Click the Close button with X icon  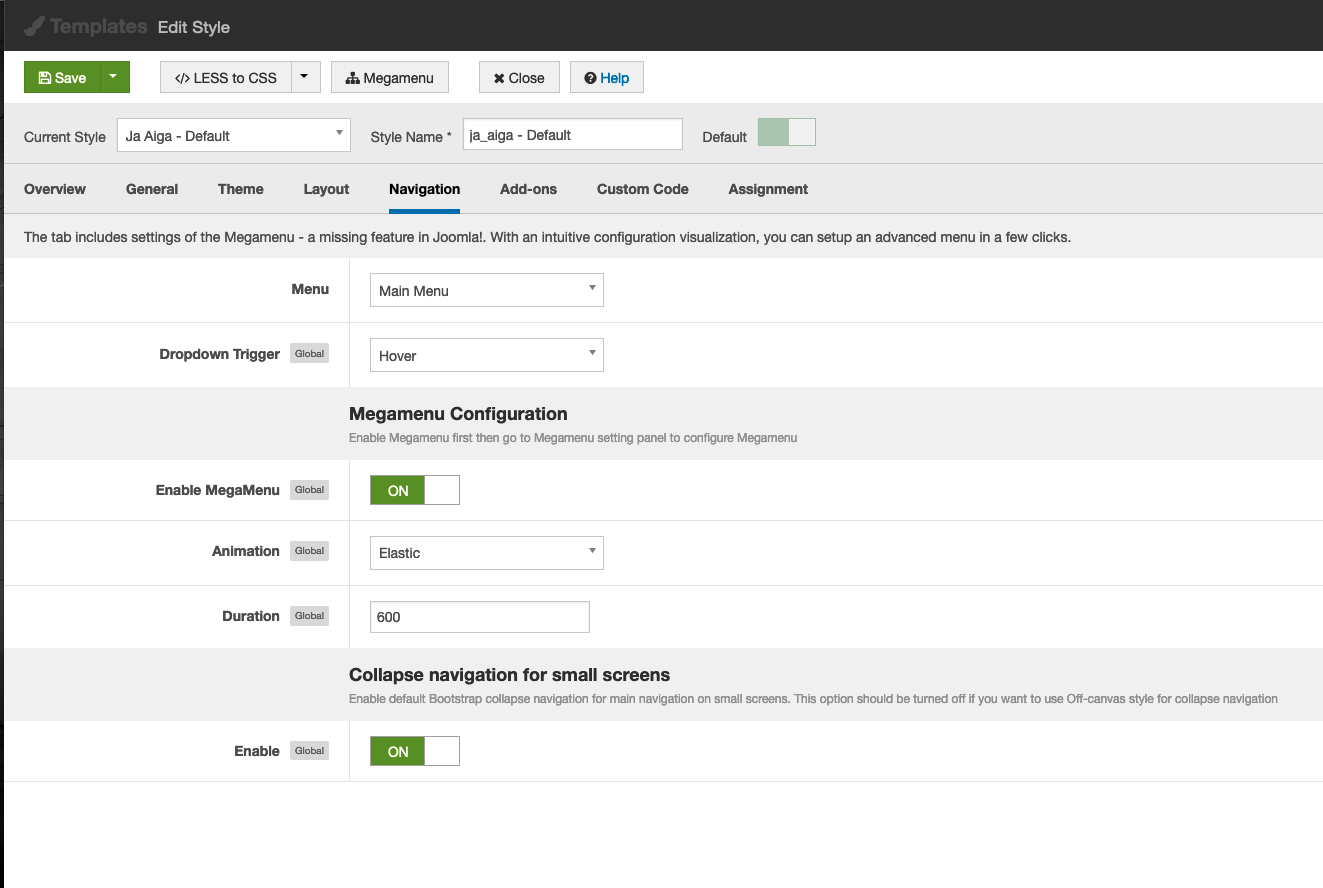(x=518, y=78)
